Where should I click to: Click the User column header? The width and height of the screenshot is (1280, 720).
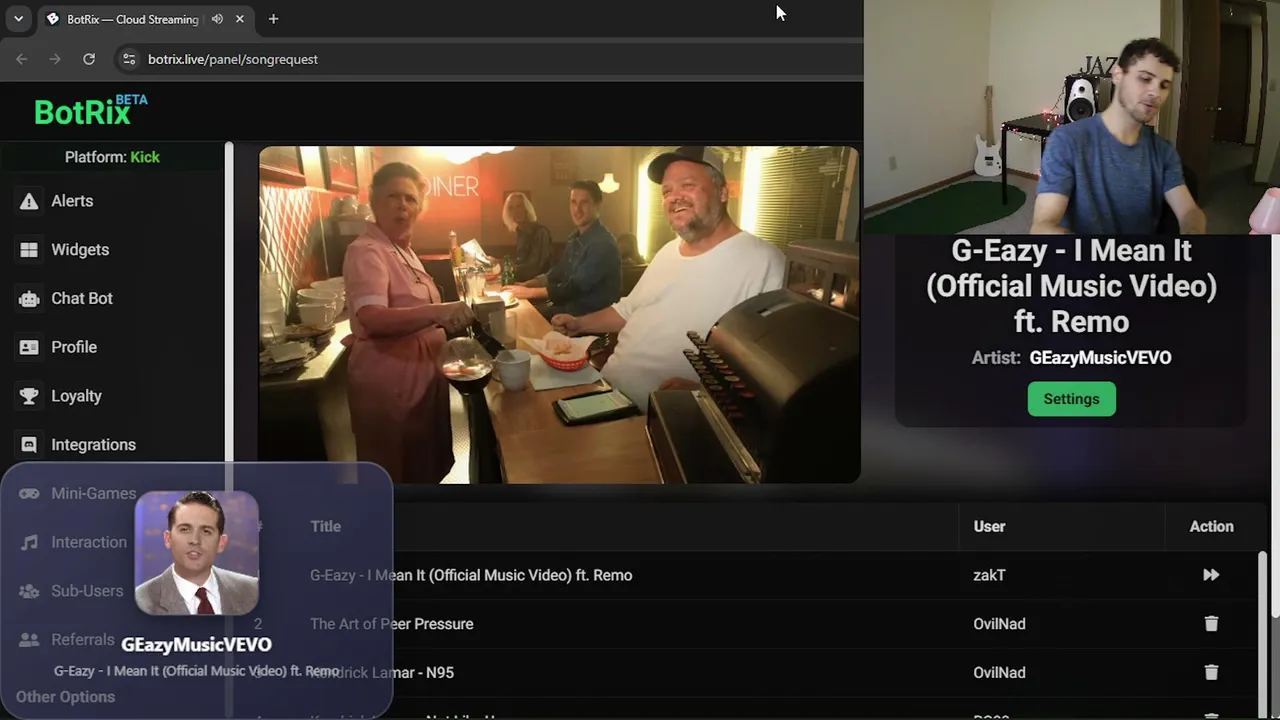click(989, 527)
